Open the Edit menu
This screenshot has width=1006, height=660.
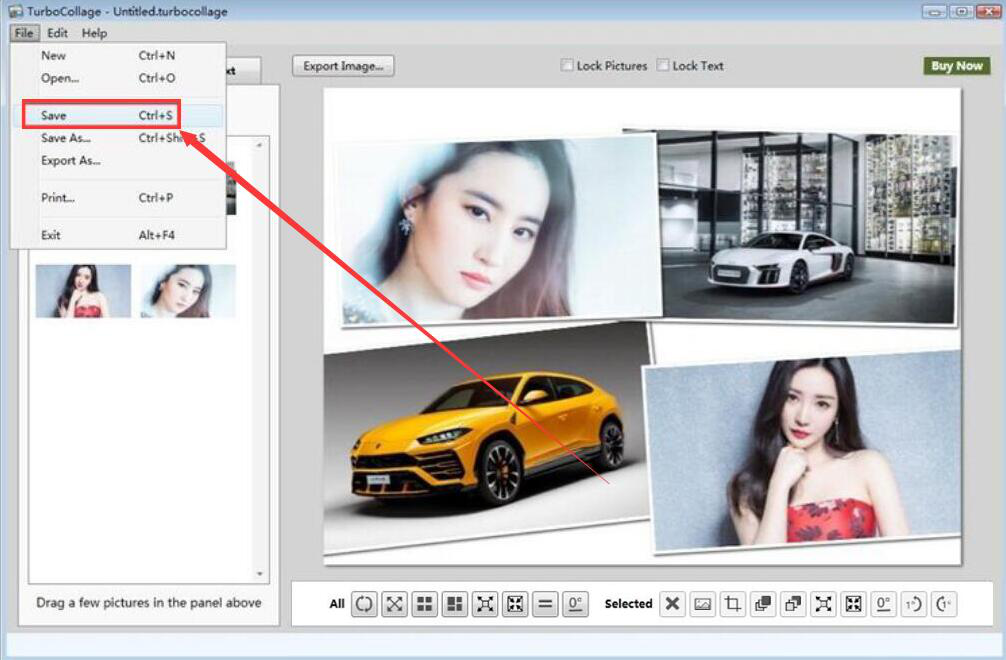point(57,33)
